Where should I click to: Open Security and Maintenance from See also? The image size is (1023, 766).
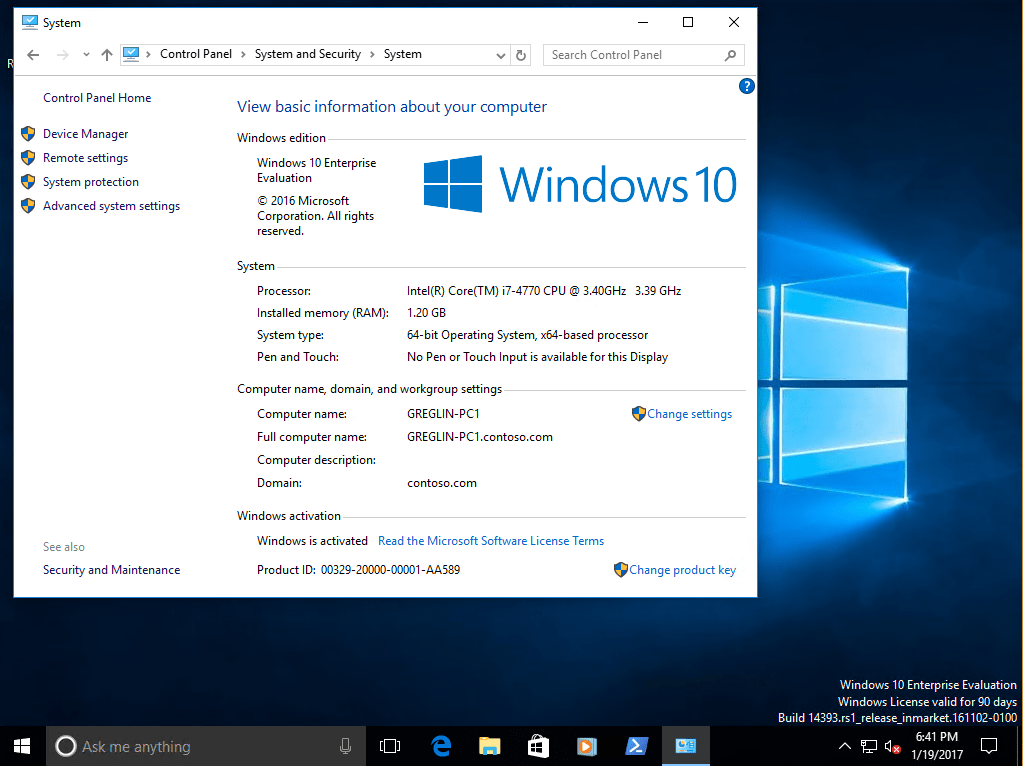pos(111,569)
